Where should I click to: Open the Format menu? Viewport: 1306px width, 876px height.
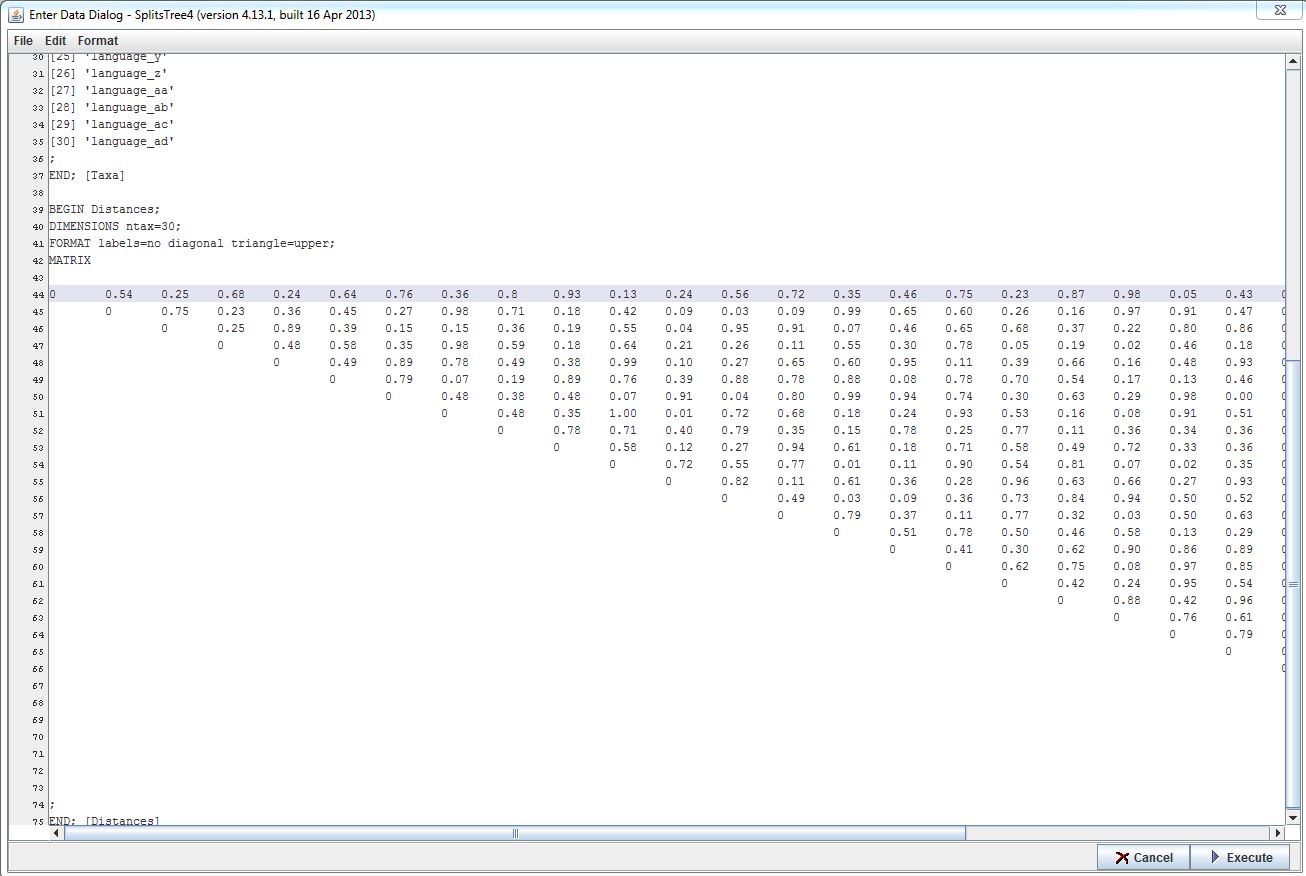pos(98,41)
